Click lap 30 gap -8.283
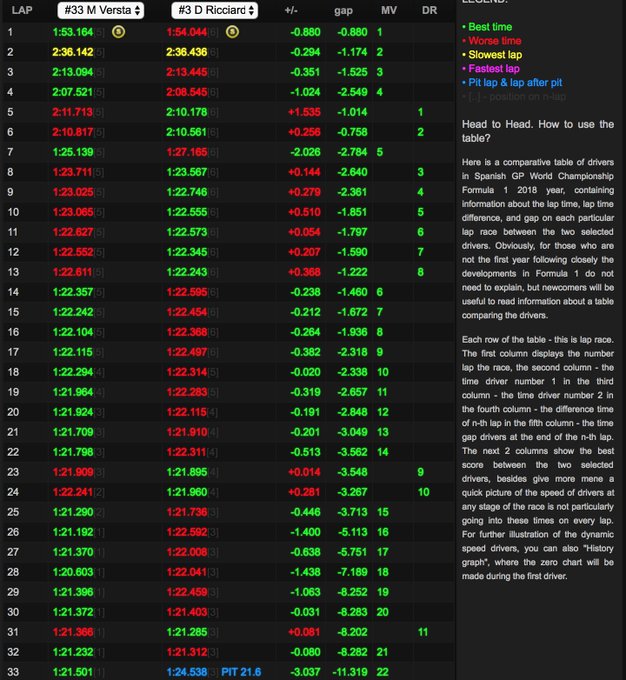The image size is (626, 680). tap(352, 612)
